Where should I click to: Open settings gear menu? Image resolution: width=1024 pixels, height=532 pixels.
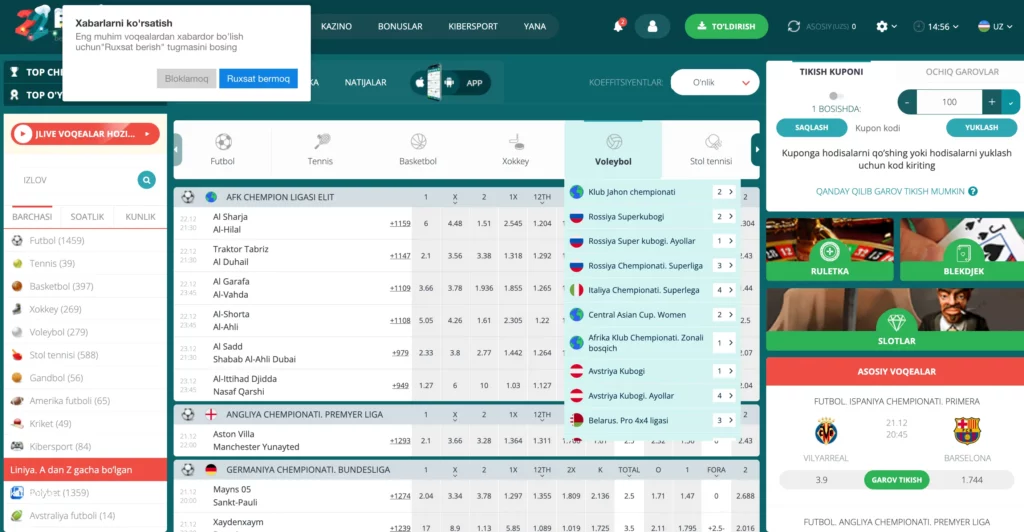click(x=886, y=26)
